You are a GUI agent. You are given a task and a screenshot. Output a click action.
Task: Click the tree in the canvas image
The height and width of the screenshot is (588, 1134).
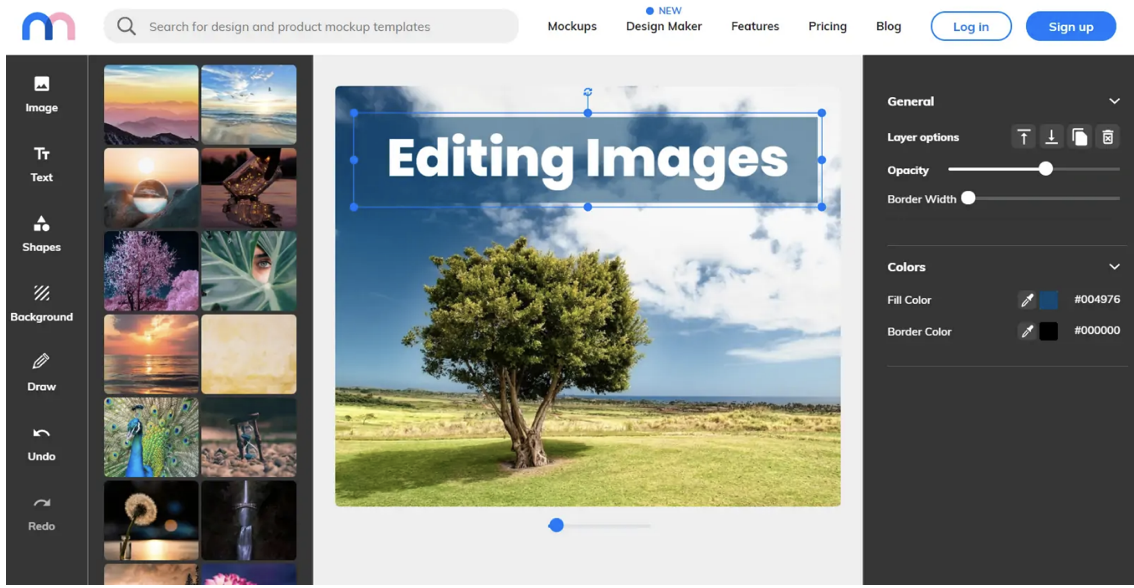tap(526, 351)
